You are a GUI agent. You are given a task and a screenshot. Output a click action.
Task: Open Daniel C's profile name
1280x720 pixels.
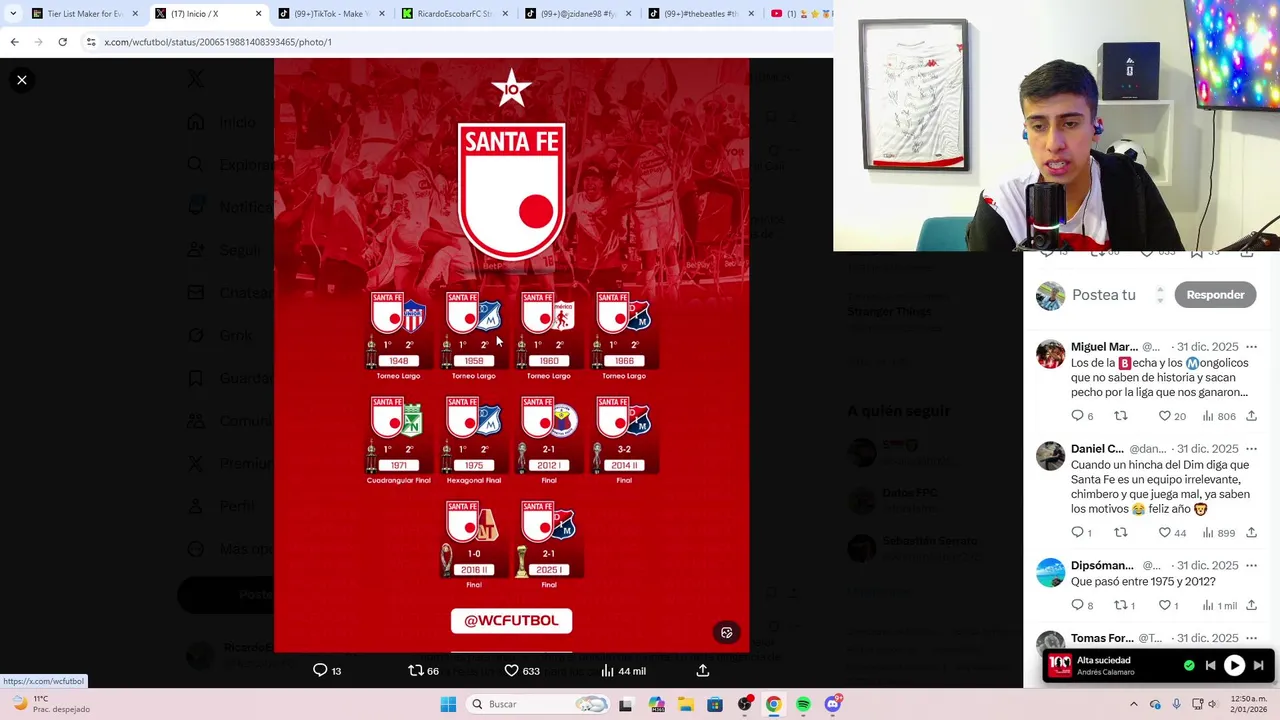(1097, 449)
